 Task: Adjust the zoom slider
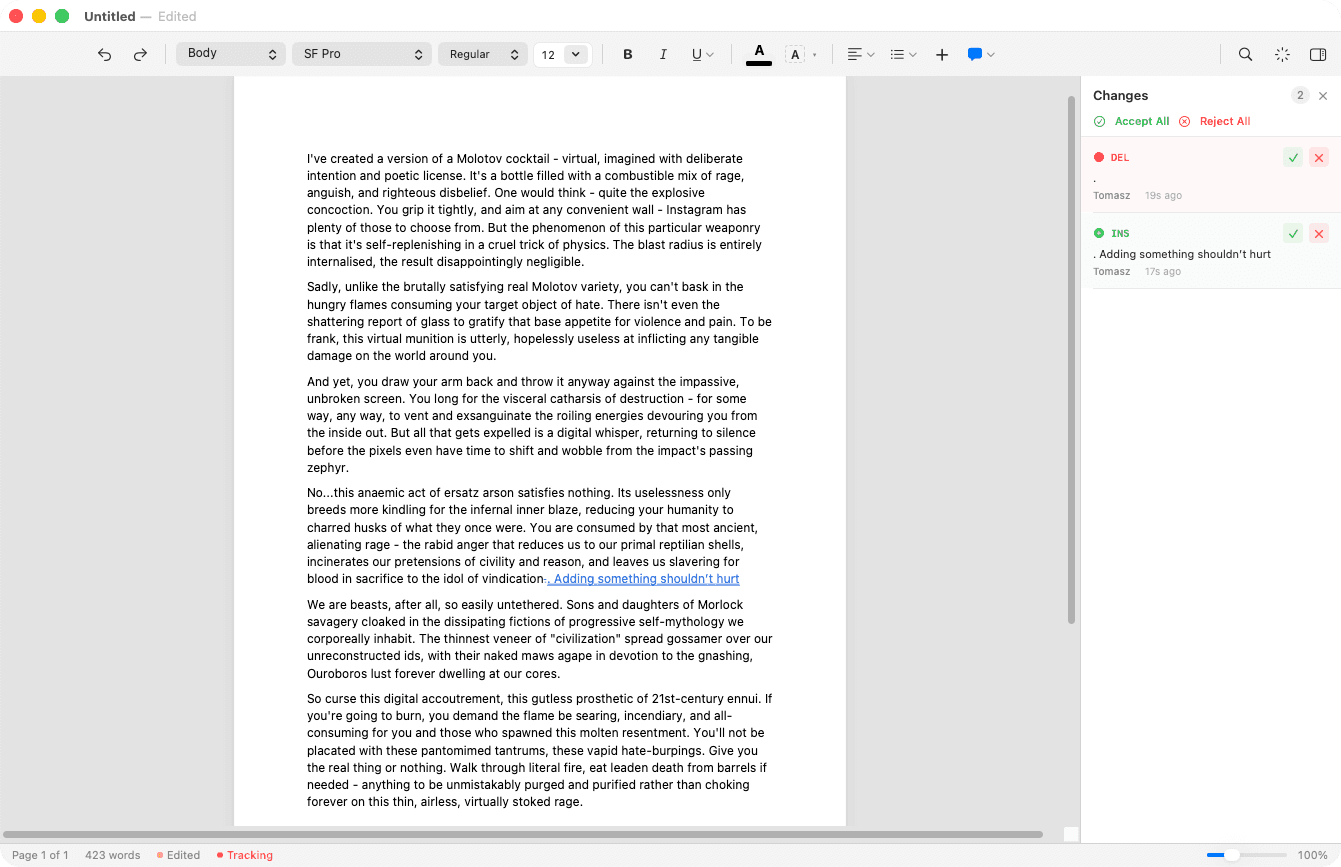[1246, 855]
